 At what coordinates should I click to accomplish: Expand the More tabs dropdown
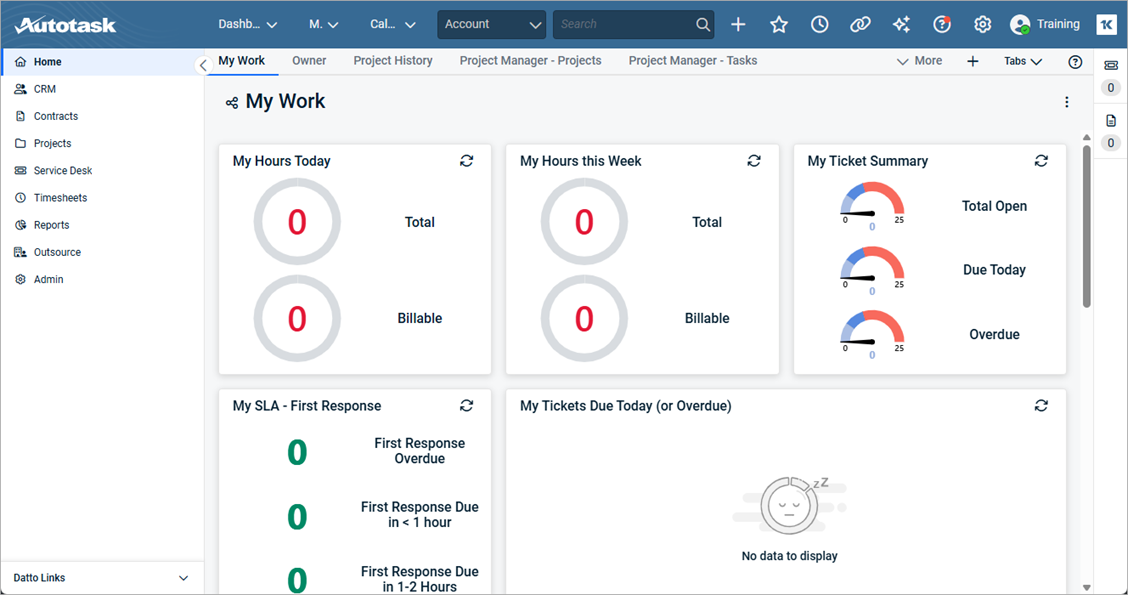click(919, 60)
